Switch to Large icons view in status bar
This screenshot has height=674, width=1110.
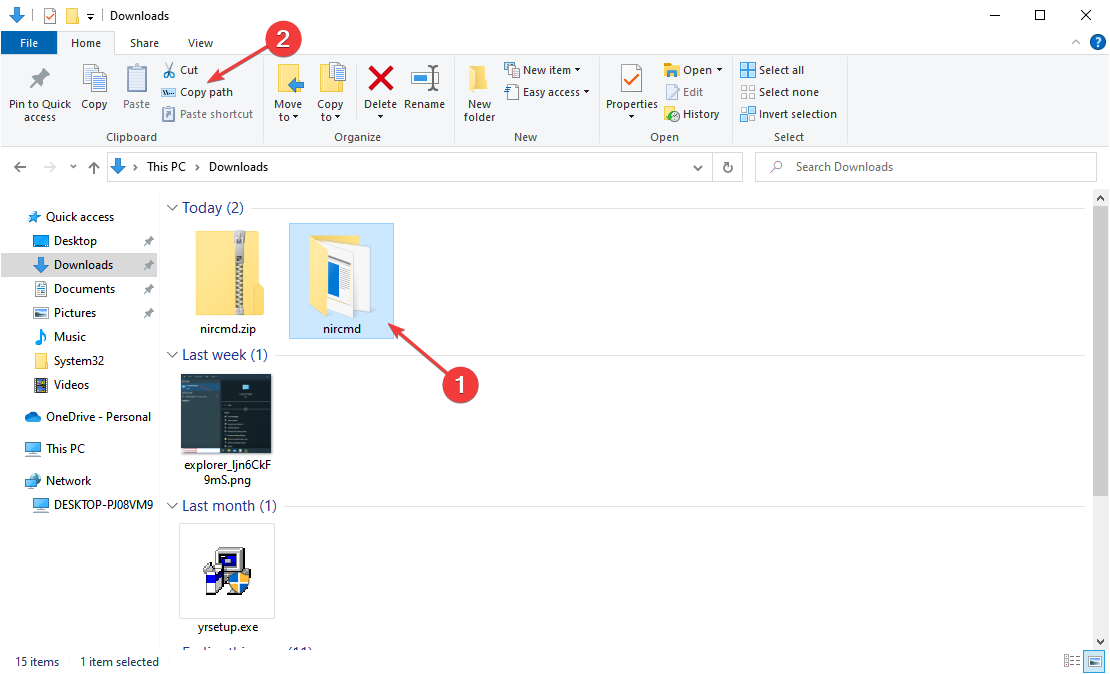(x=1094, y=661)
